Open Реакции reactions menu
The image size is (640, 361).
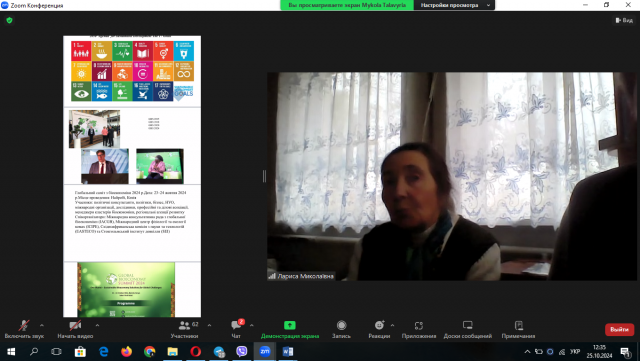(379, 330)
